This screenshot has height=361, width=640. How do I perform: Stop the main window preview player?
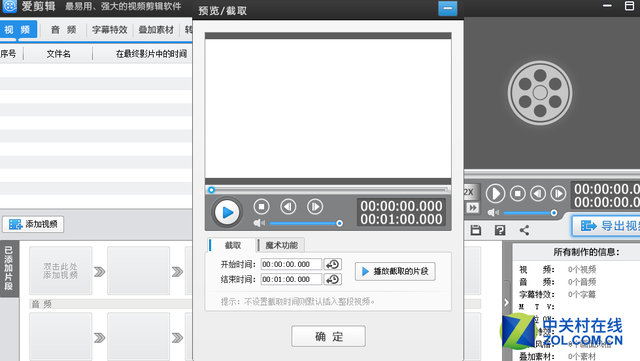pos(518,193)
